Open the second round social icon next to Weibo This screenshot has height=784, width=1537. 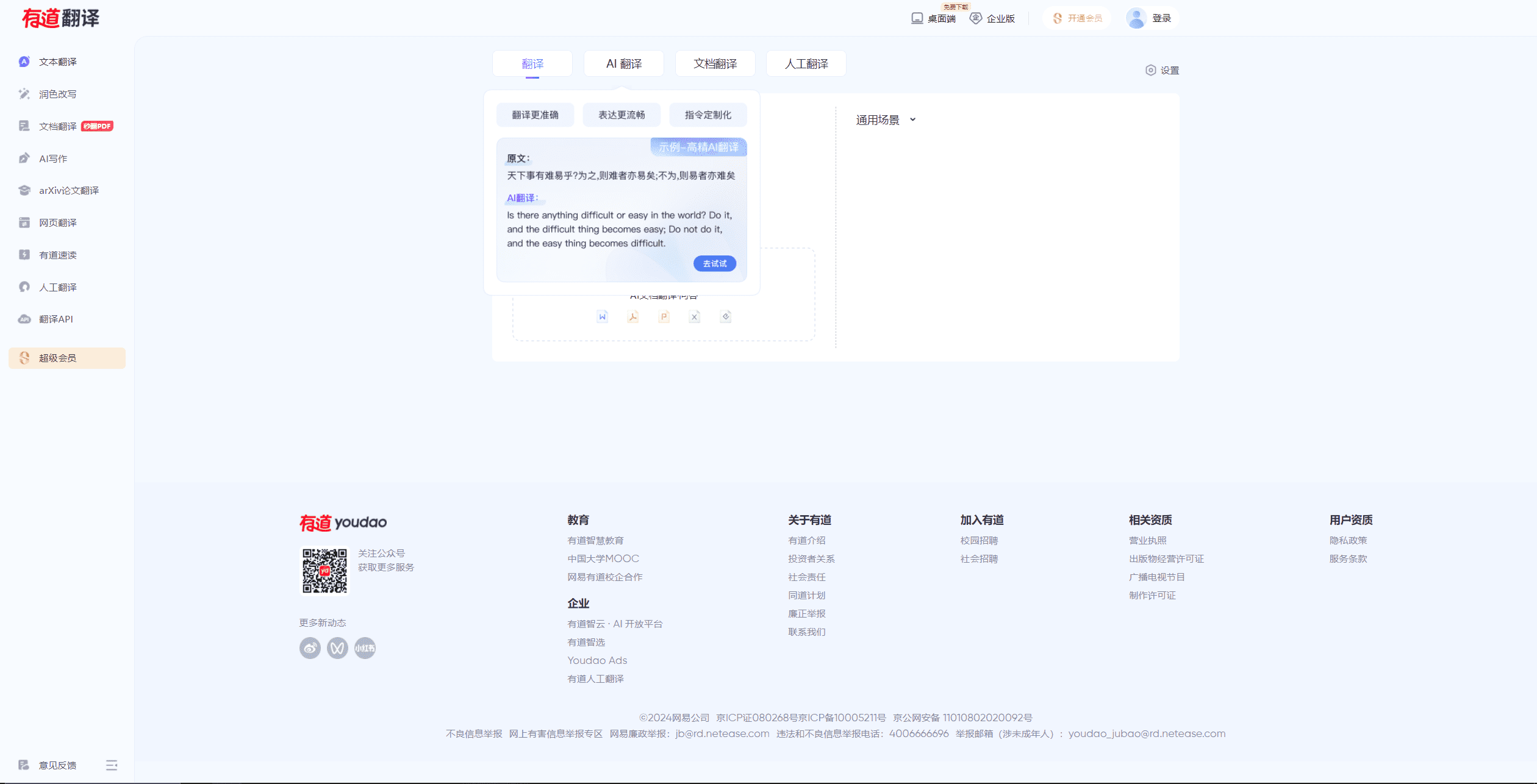click(x=337, y=648)
